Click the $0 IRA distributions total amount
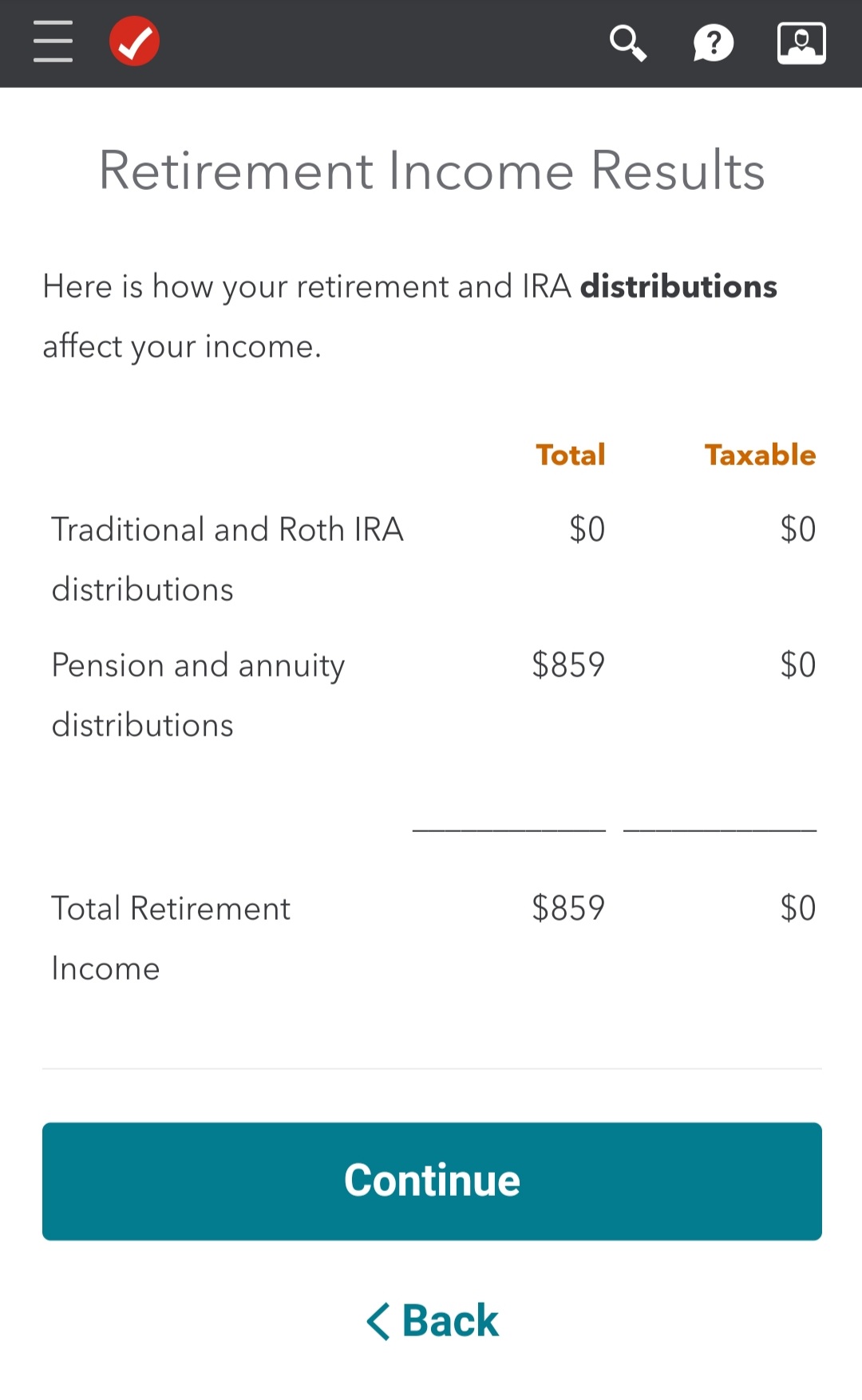Viewport: 862px width, 1400px height. click(587, 529)
